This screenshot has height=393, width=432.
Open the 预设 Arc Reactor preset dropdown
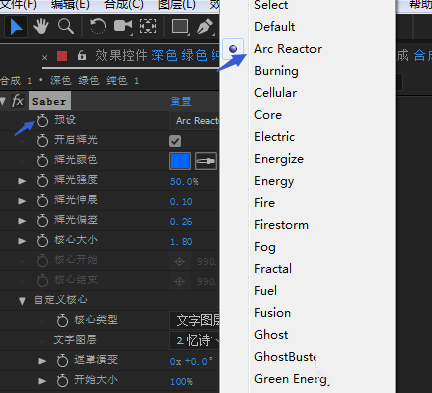pos(195,121)
